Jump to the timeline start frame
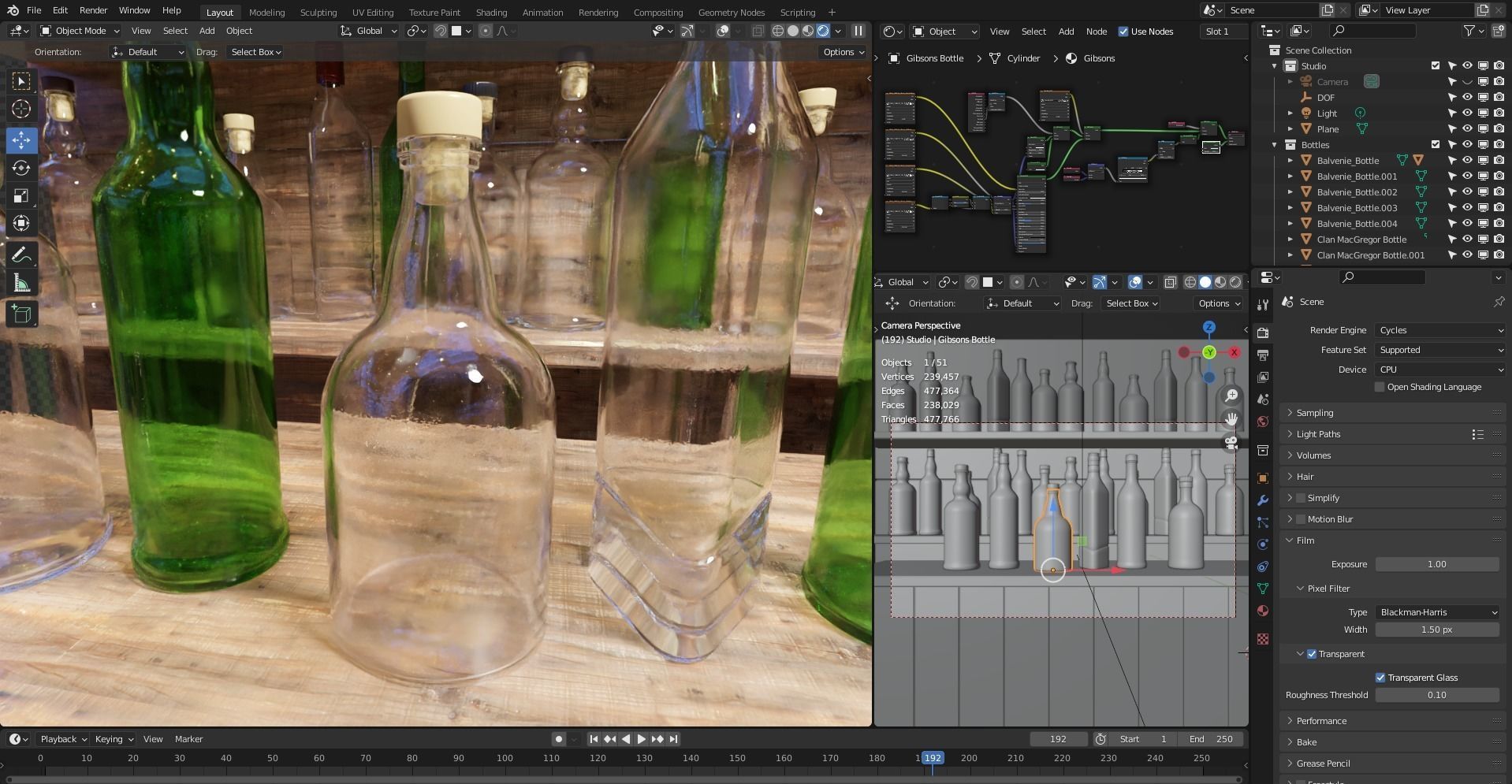 click(x=594, y=739)
